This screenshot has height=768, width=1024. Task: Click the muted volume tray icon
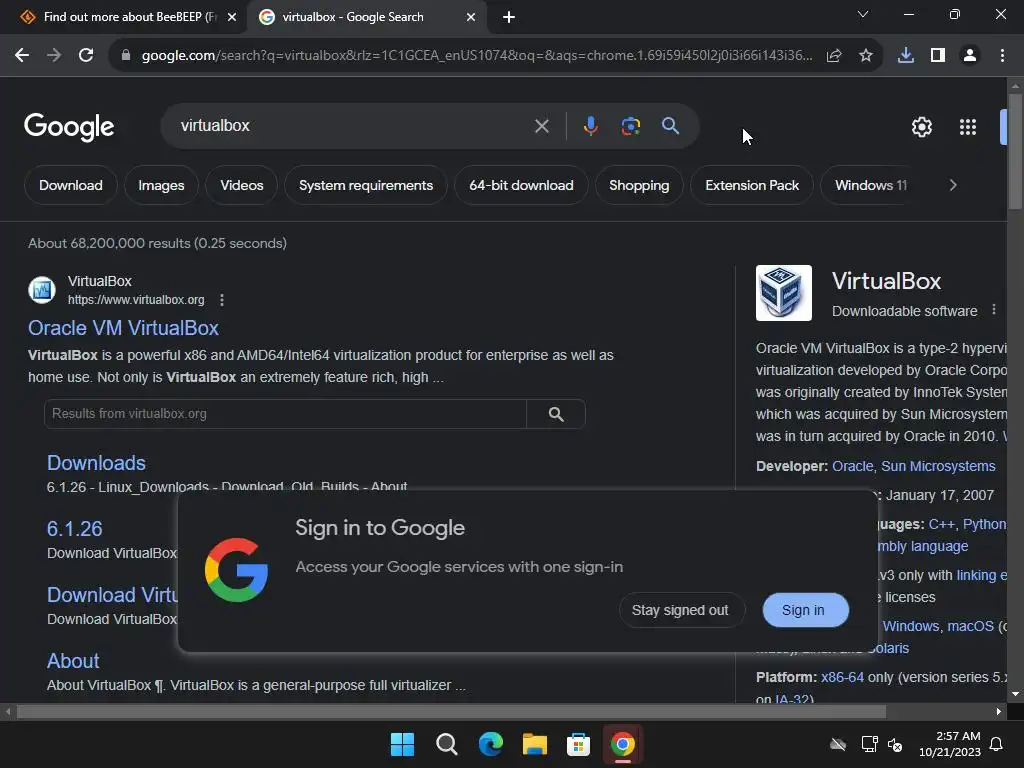point(895,744)
